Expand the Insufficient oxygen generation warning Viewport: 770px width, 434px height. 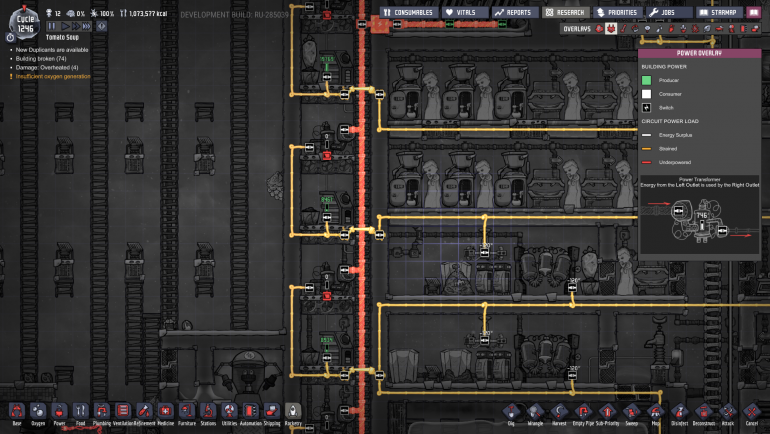(x=53, y=76)
